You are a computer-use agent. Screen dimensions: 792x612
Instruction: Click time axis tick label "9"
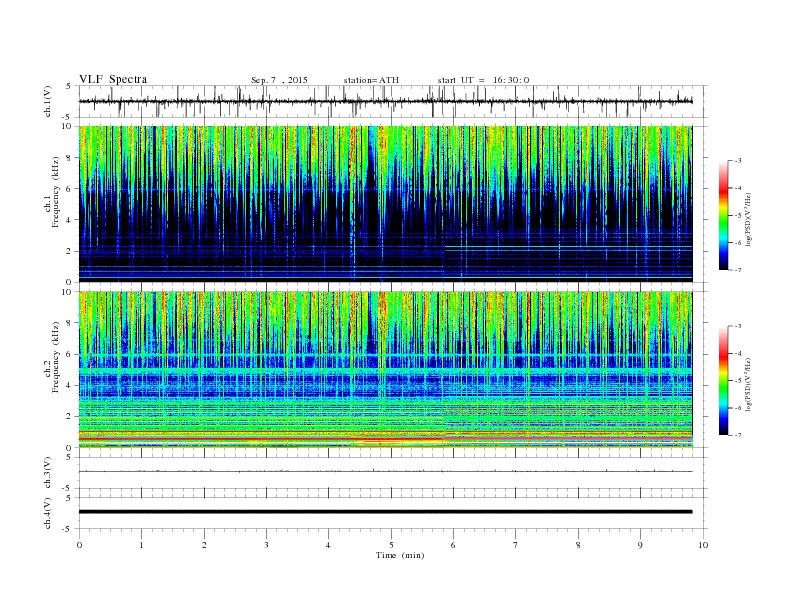pyautogui.click(x=640, y=545)
